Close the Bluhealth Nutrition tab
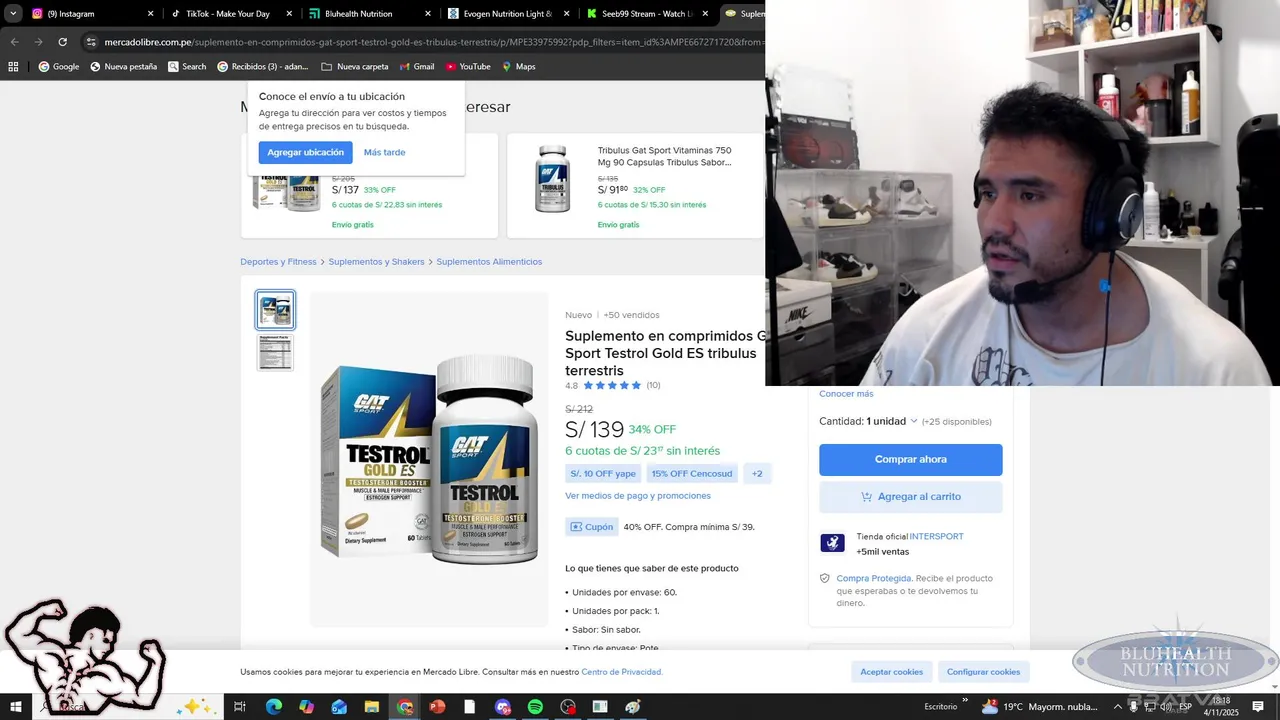 pyautogui.click(x=428, y=14)
